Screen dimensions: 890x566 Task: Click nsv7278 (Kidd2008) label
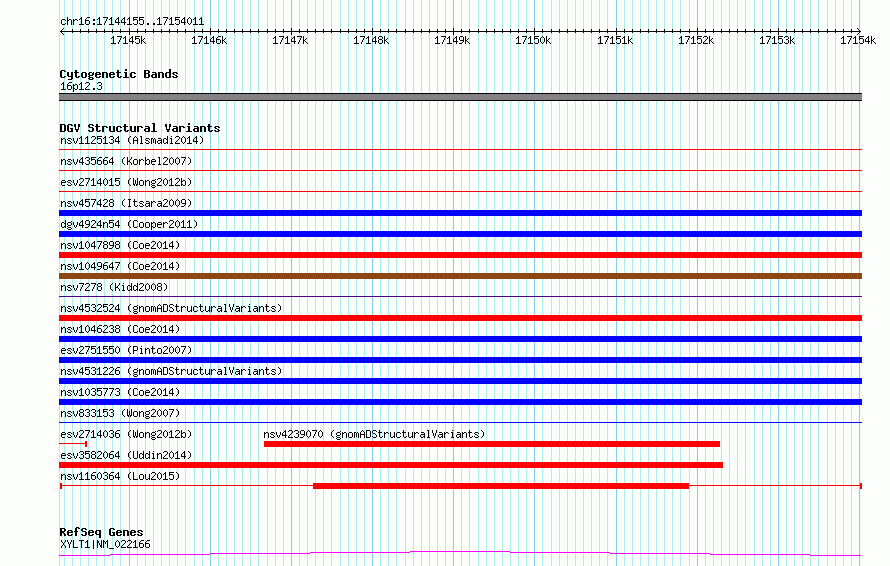pyautogui.click(x=114, y=287)
